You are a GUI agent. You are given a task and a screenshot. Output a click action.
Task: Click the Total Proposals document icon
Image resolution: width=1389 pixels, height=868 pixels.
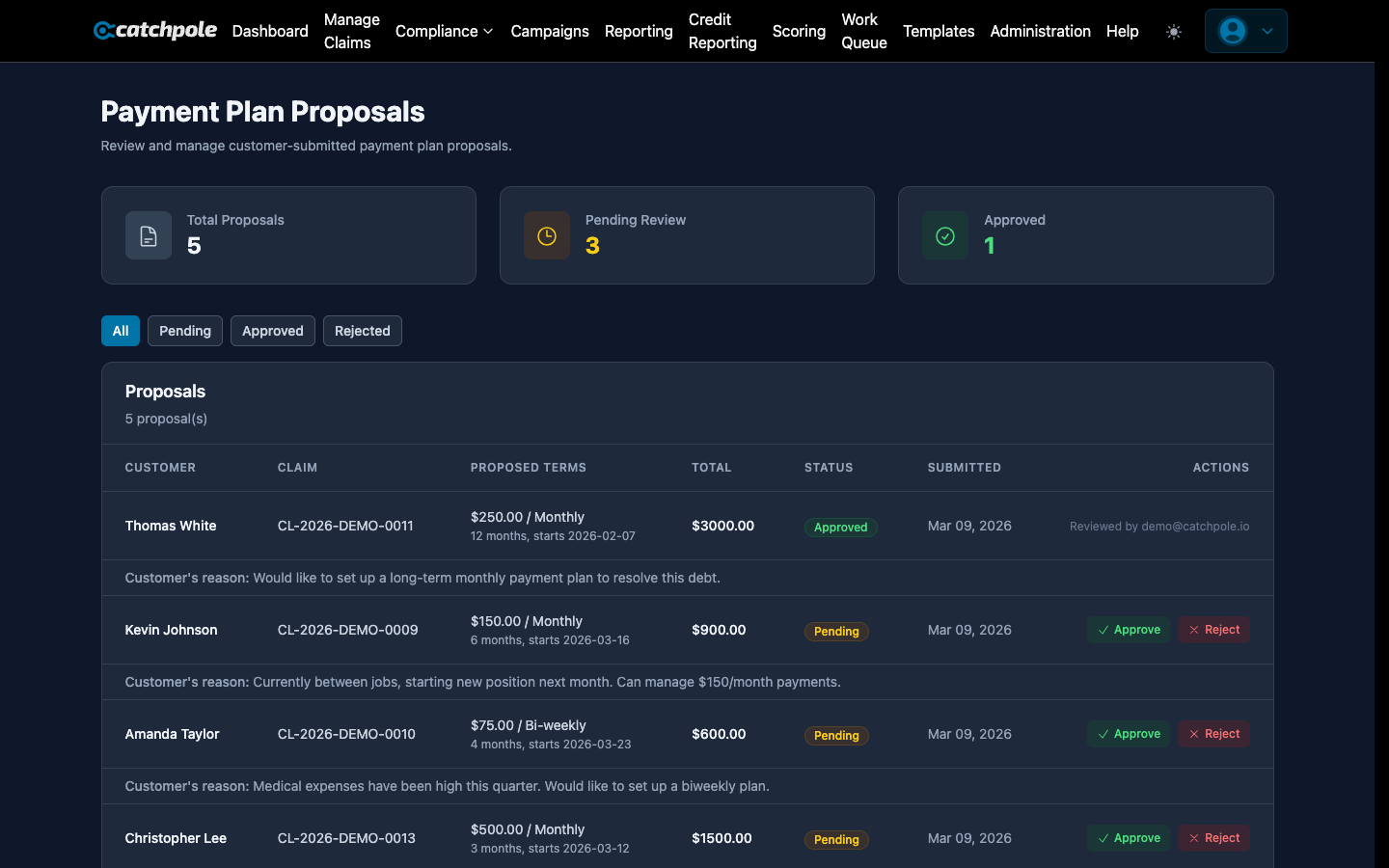point(149,235)
